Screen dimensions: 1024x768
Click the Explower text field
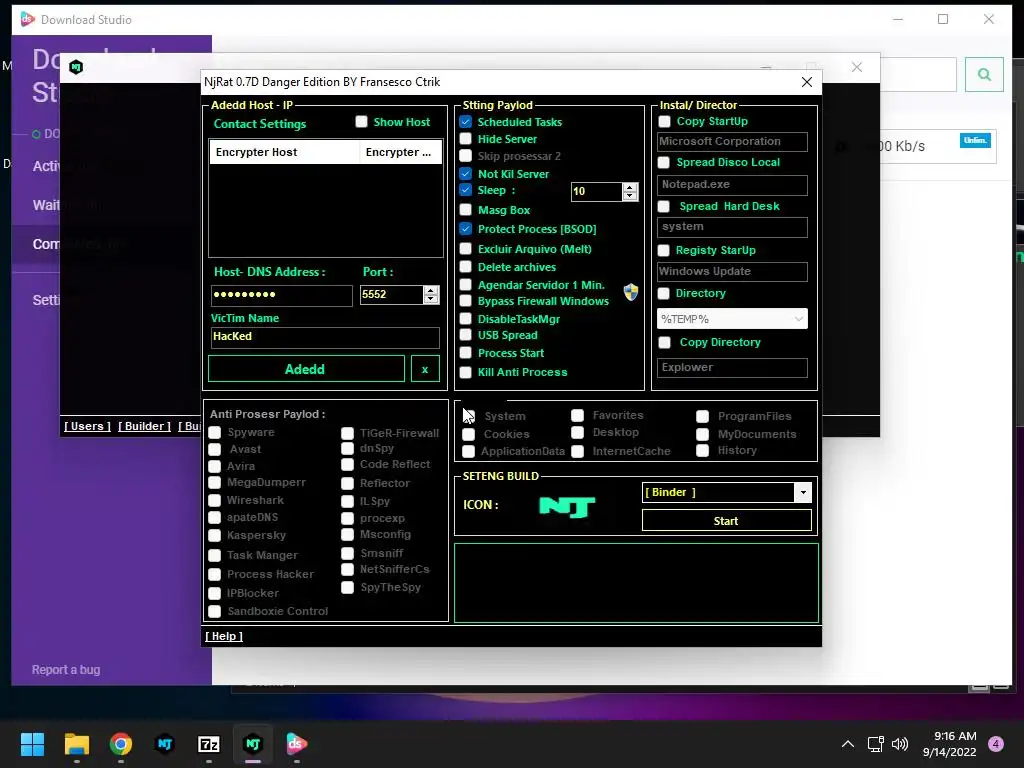click(732, 368)
